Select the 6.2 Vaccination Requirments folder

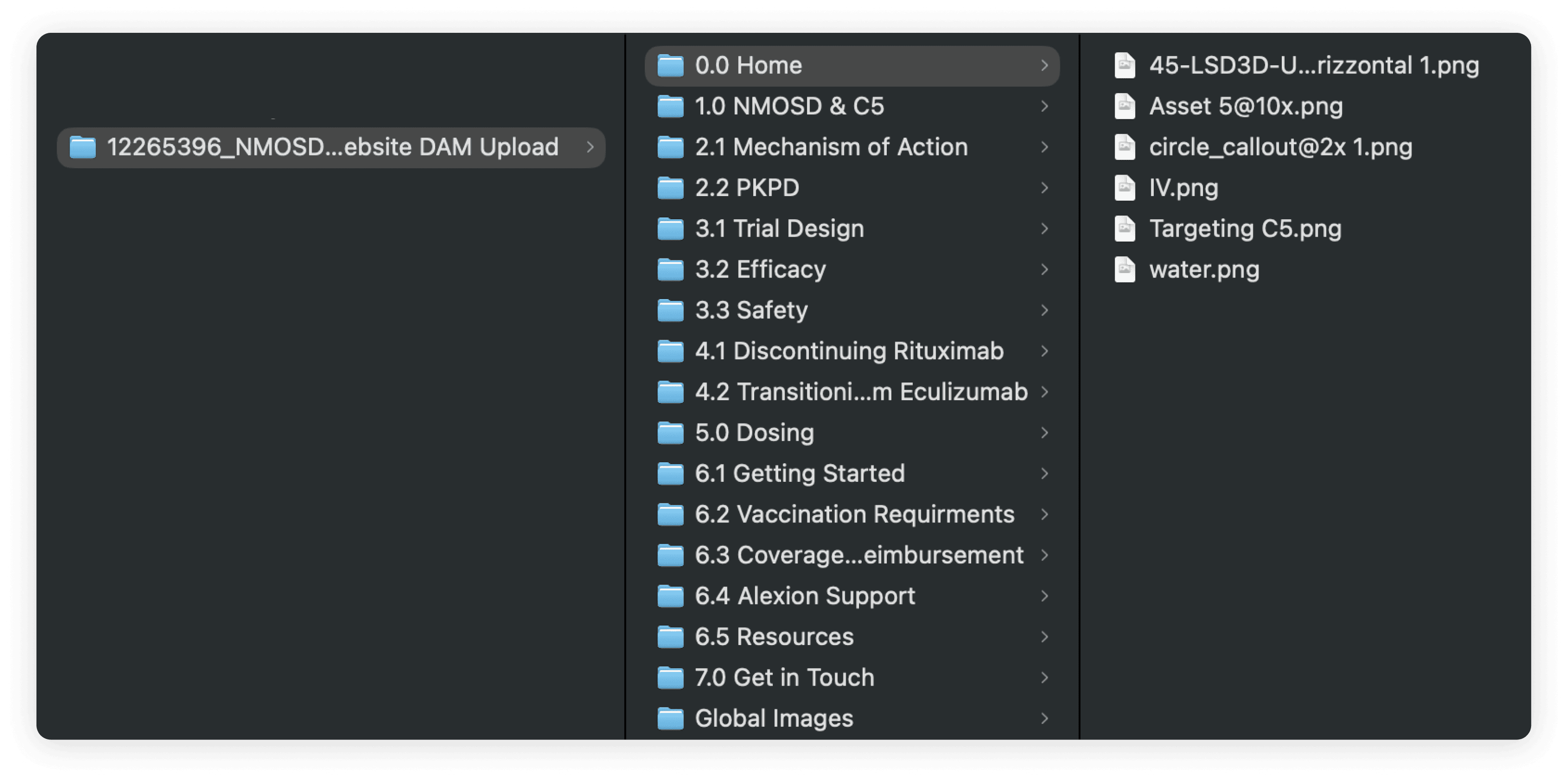pyautogui.click(x=852, y=514)
